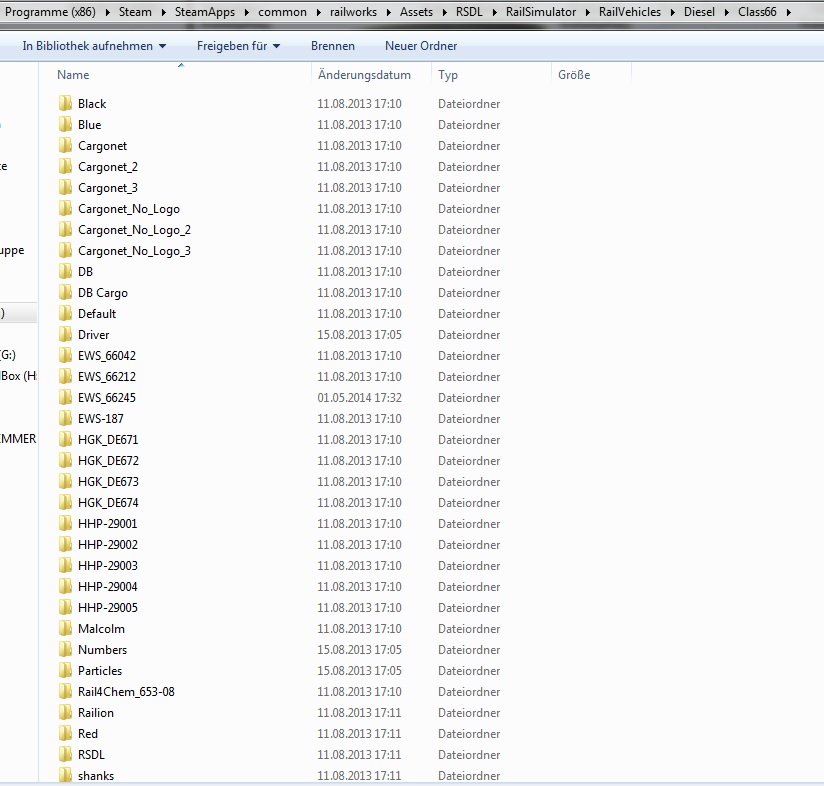Select the Cargonet_No_Logo_2 folder name
Viewport: 824px width, 786px height.
coord(134,230)
